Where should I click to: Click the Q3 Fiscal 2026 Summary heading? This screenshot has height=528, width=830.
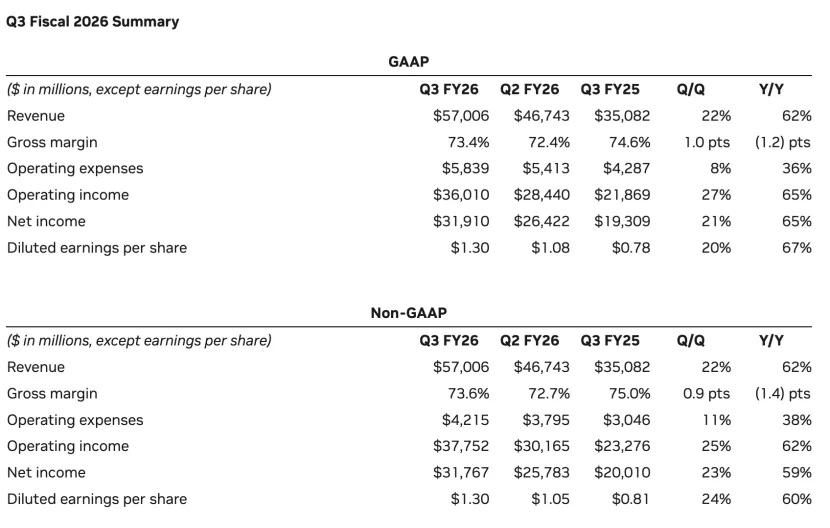[x=93, y=21]
